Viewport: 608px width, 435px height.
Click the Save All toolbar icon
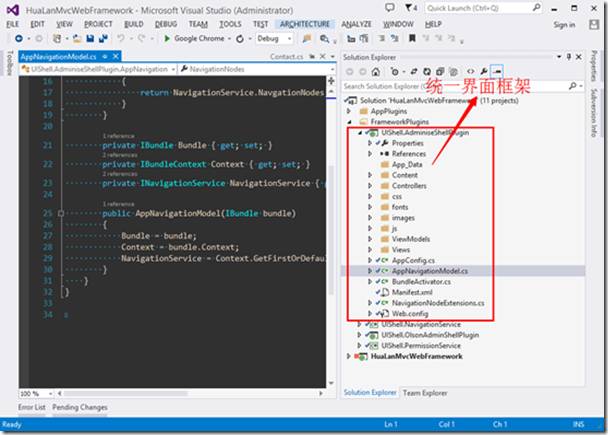click(x=104, y=38)
